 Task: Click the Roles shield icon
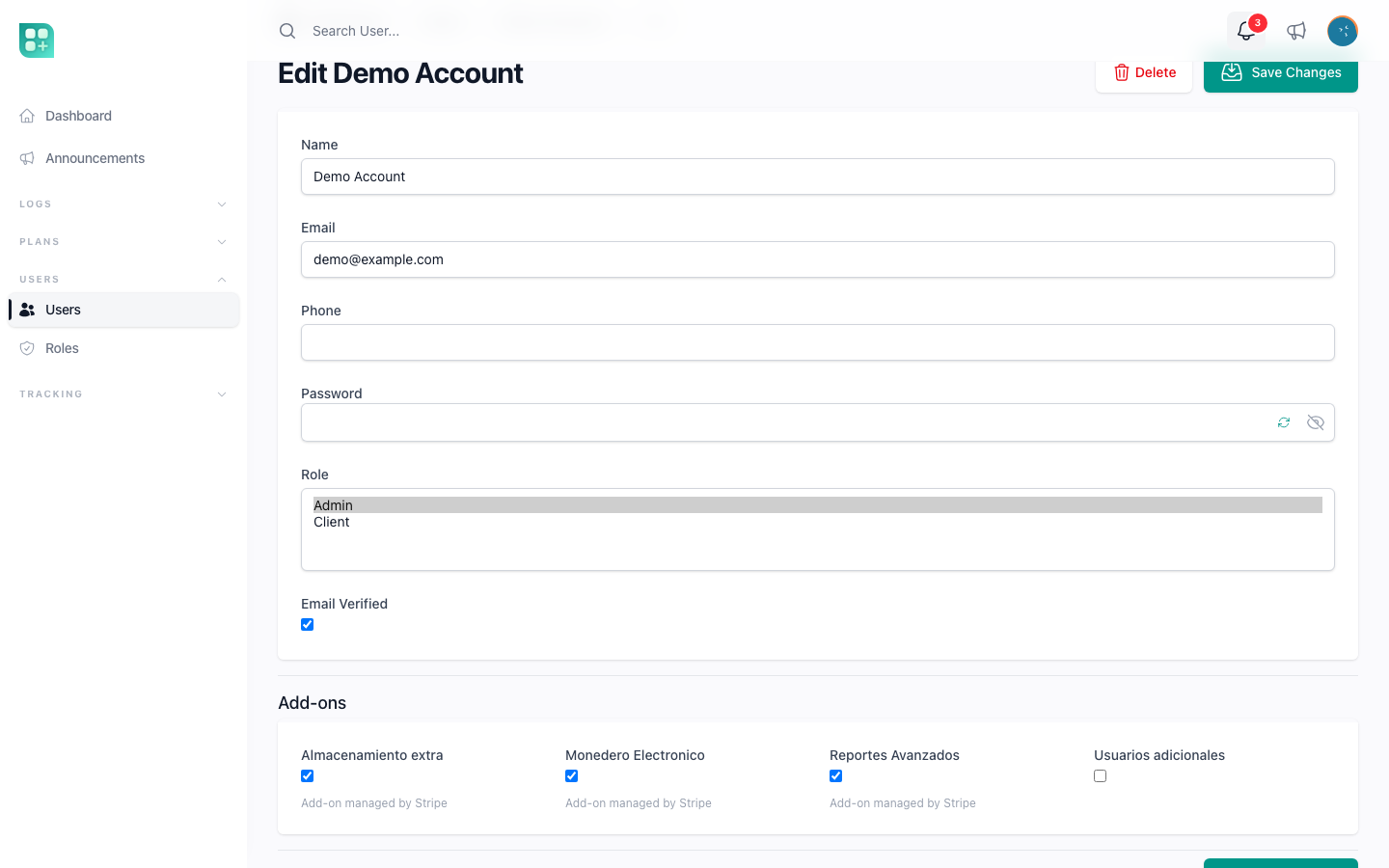coord(27,348)
